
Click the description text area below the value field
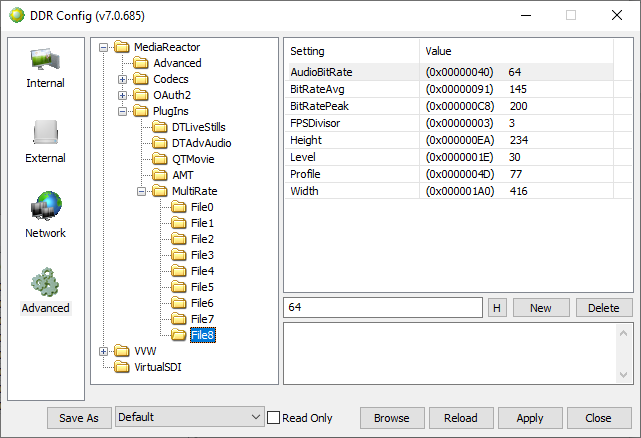450,353
